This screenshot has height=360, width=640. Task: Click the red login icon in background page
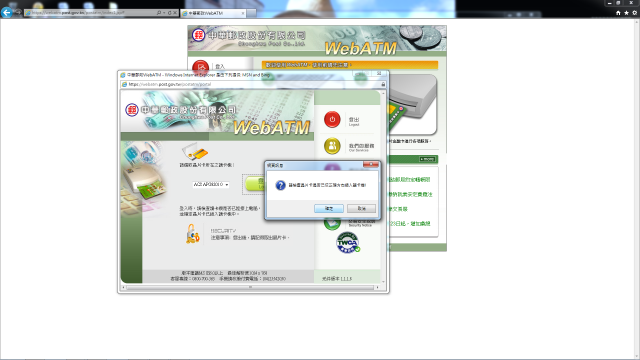(200, 67)
